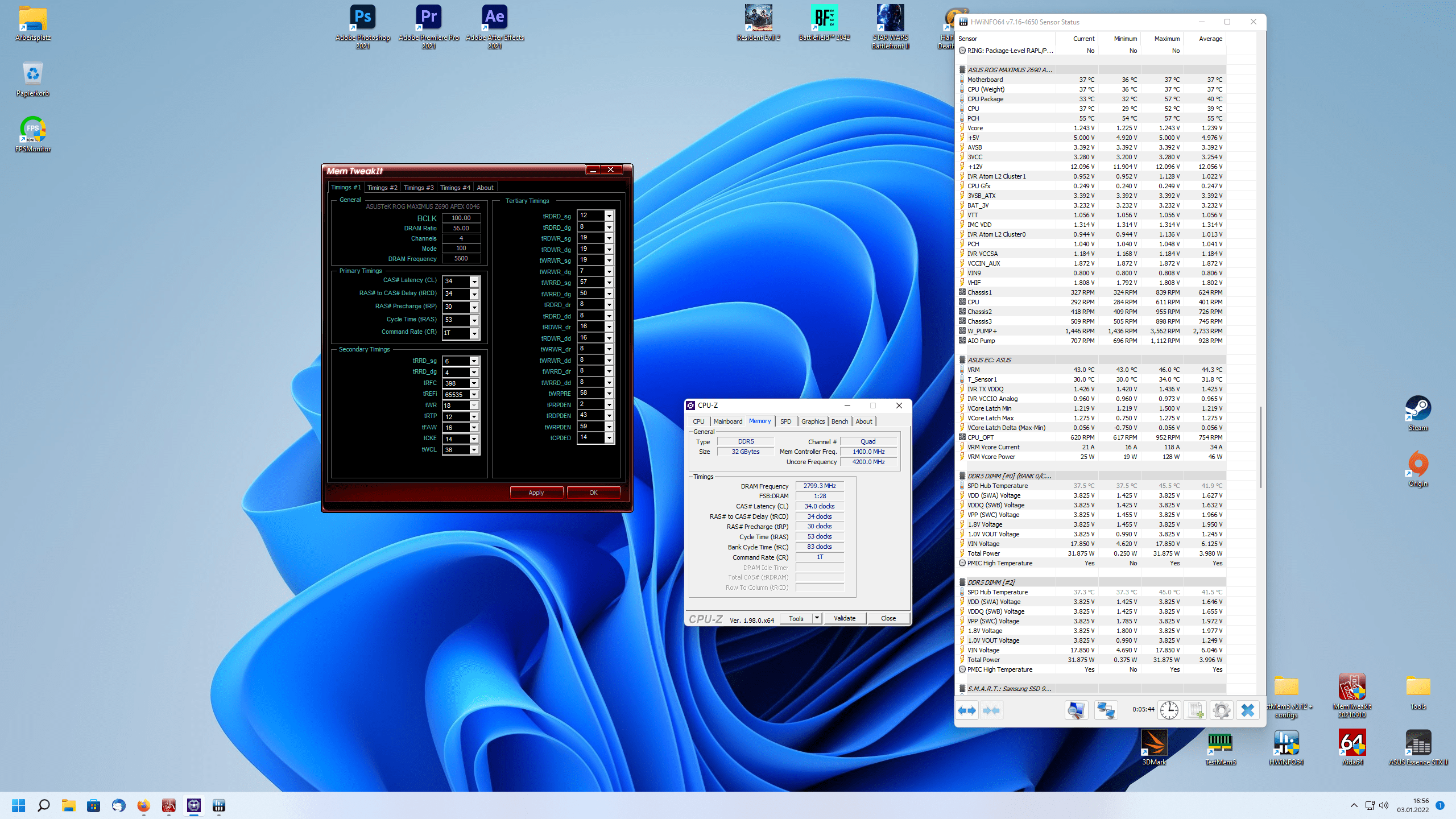Image resolution: width=1456 pixels, height=819 pixels.
Task: Click HWiNFO sensor list vertical scrollbar
Action: click(1260, 446)
